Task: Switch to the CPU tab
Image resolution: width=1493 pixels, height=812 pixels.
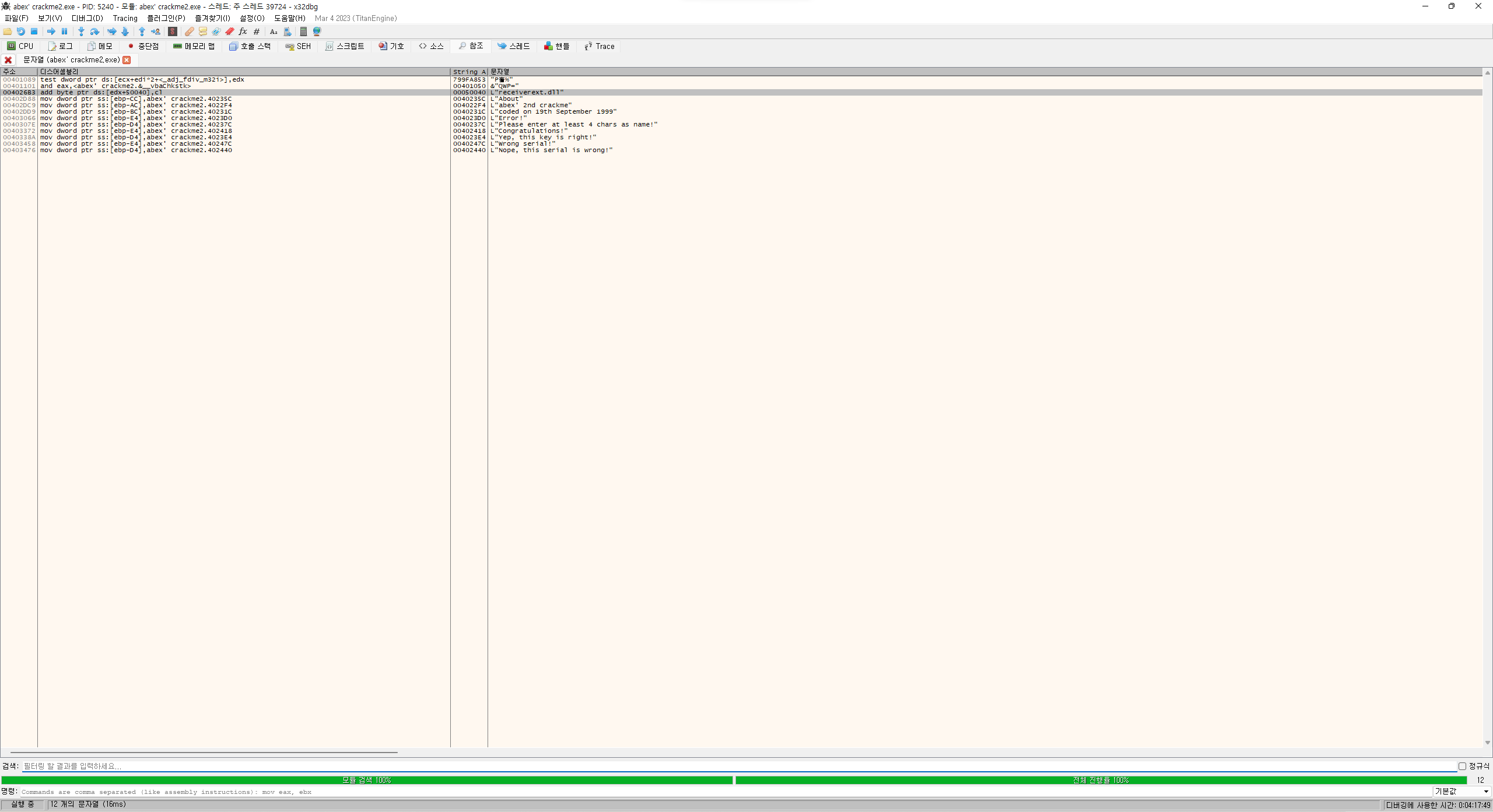Action: click(20, 46)
